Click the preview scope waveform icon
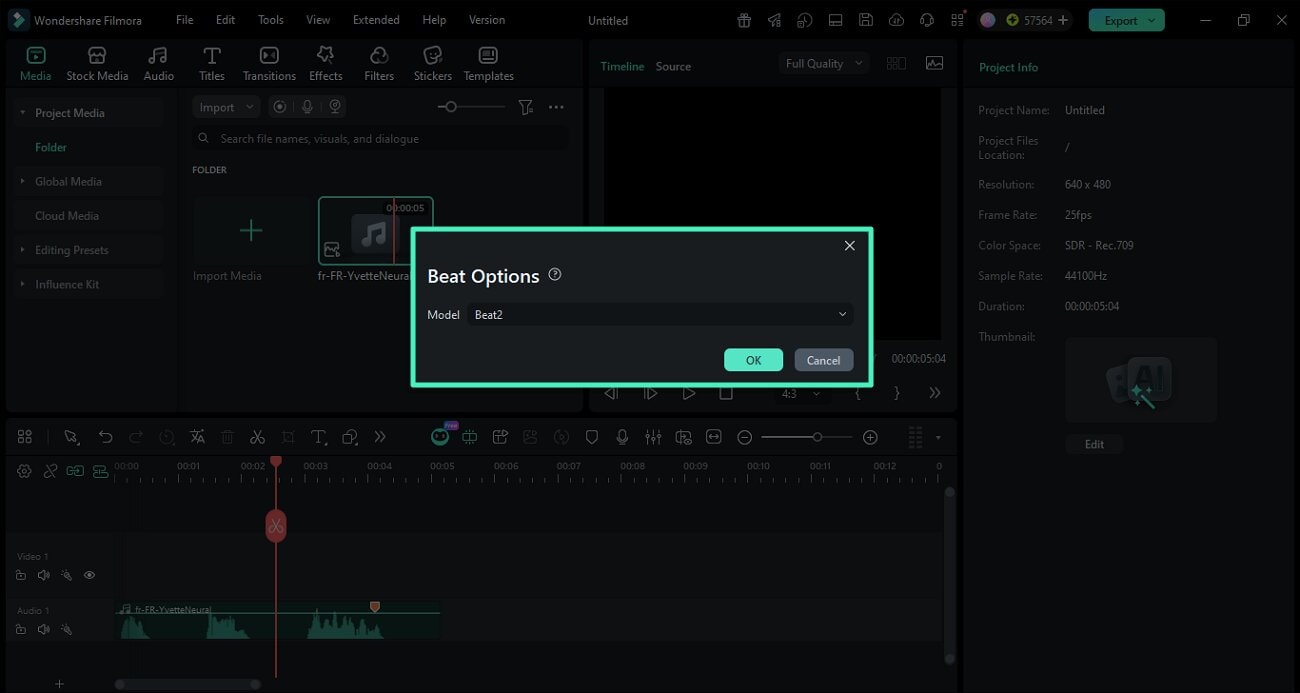Viewport: 1300px width, 693px height. click(934, 63)
